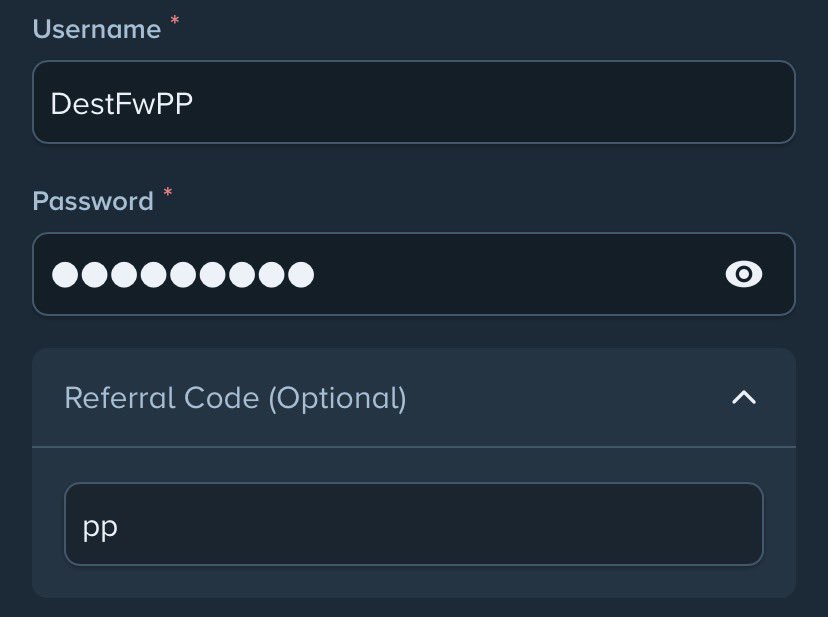828x617 pixels.
Task: Click the Referral Code (Optional) header text
Action: [236, 398]
